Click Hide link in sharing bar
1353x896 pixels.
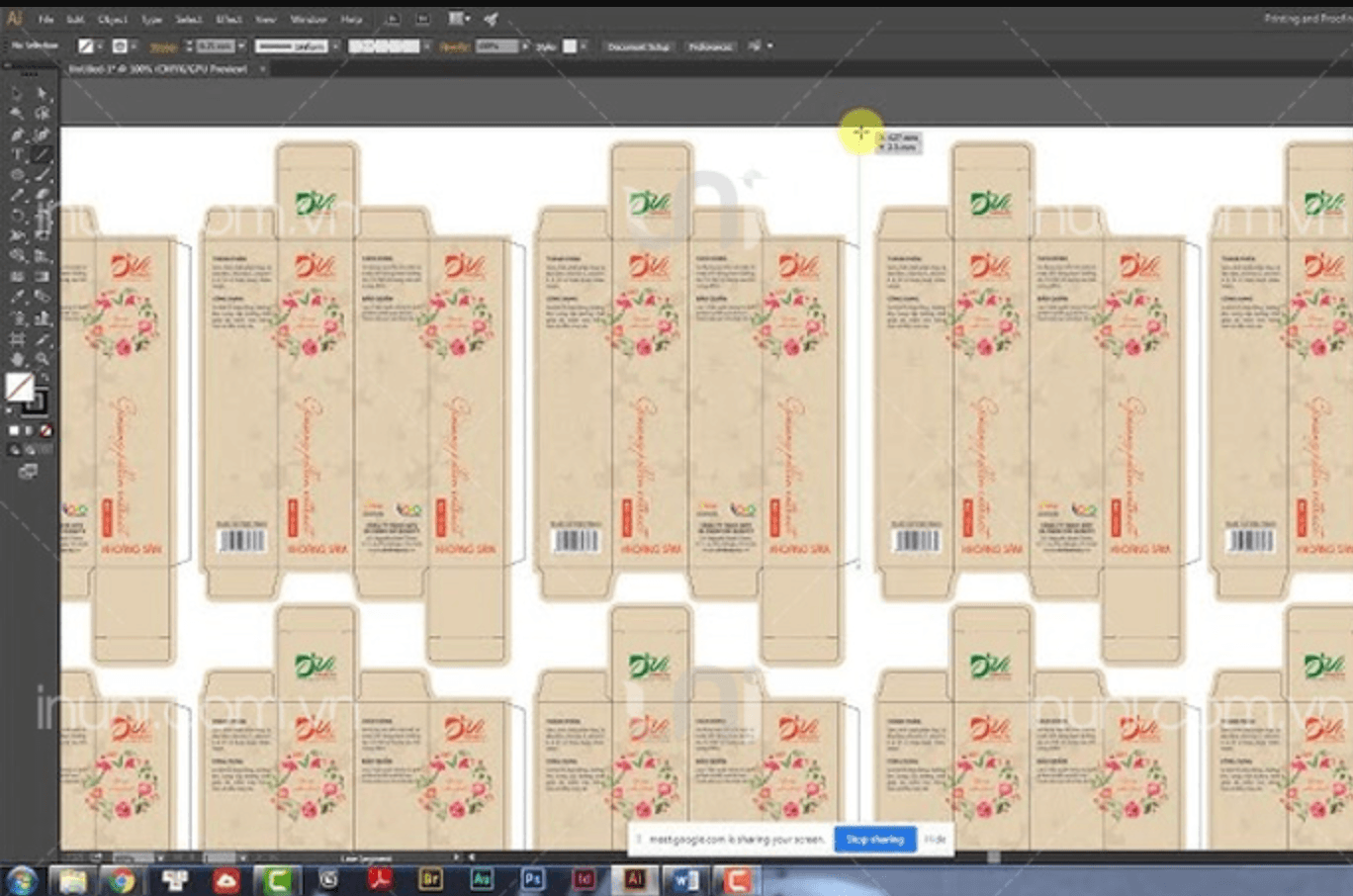click(935, 839)
